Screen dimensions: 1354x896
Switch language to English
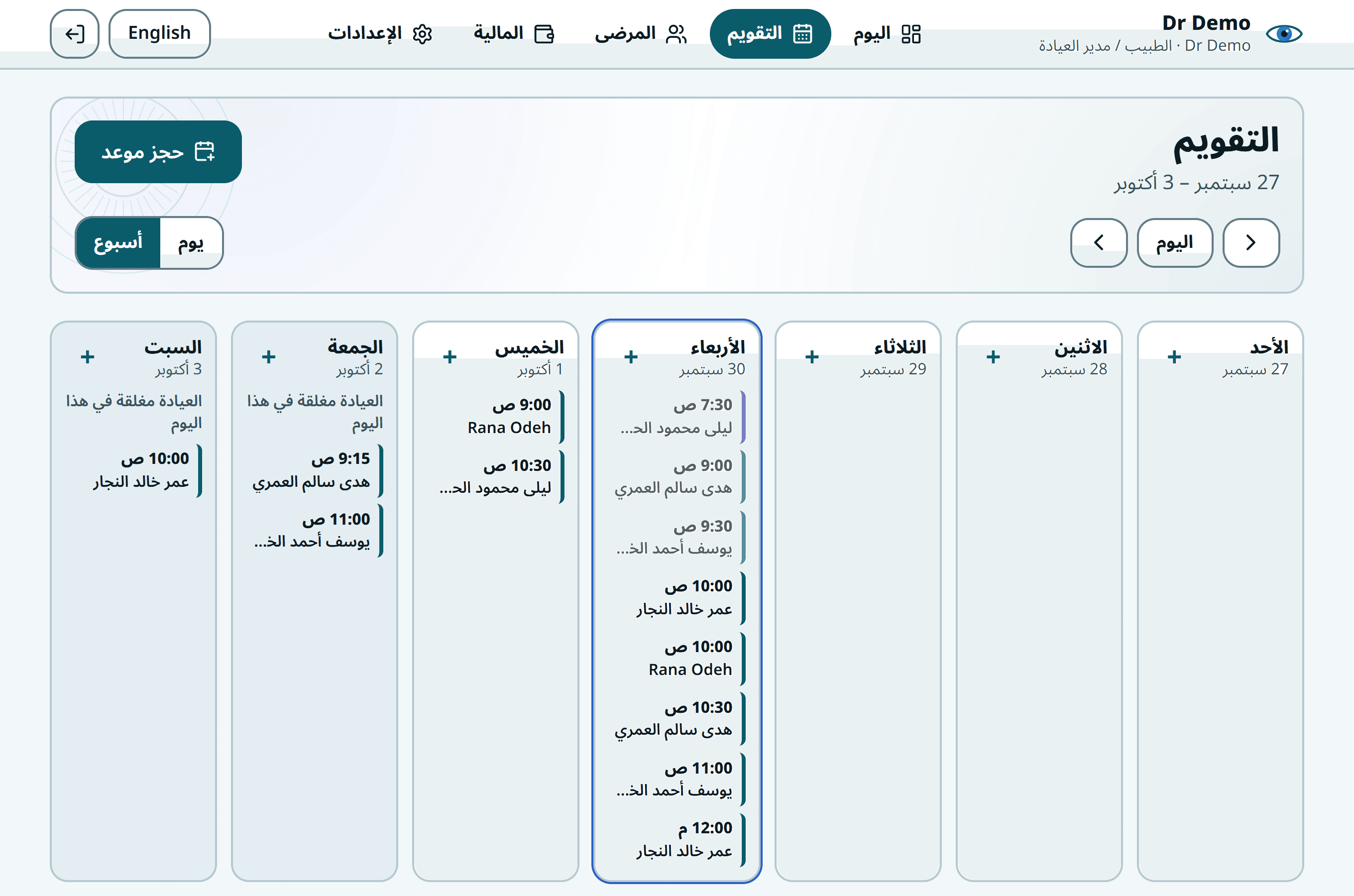coord(159,34)
